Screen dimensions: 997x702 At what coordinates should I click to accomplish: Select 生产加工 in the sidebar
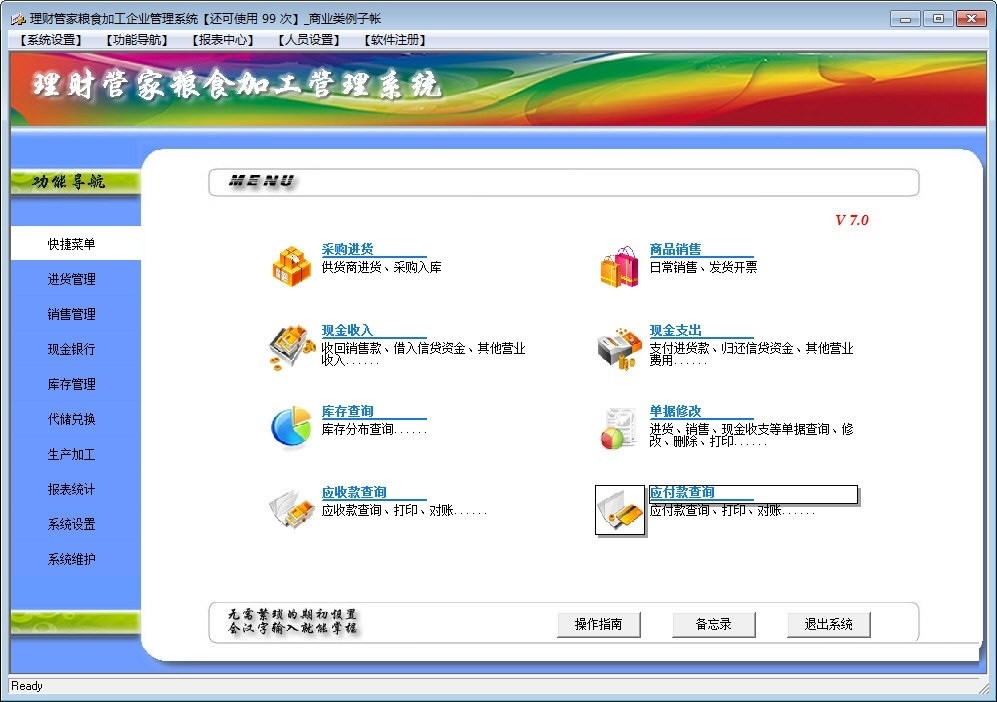click(71, 455)
